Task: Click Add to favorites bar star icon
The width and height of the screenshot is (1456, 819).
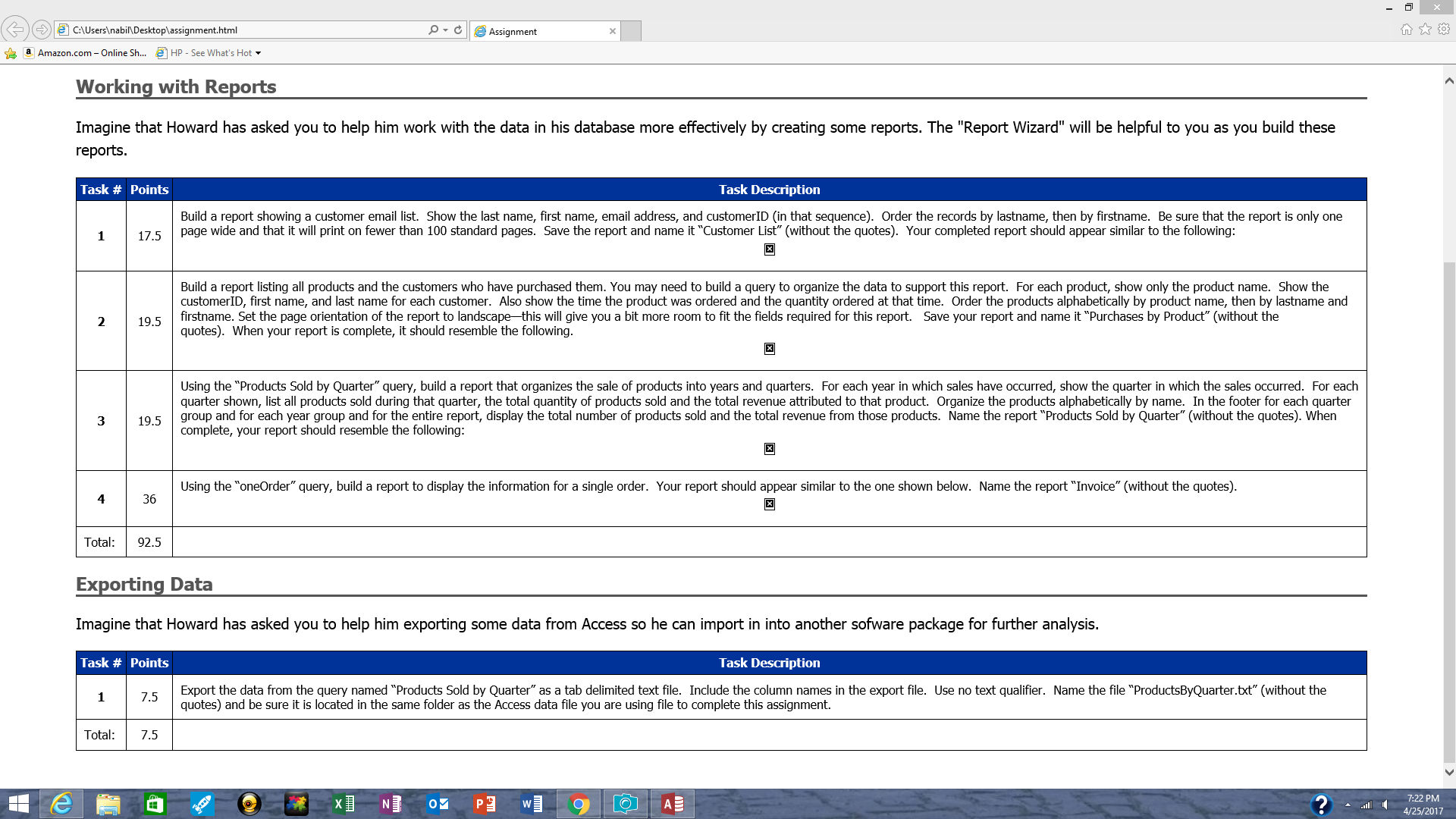Action: pos(11,53)
